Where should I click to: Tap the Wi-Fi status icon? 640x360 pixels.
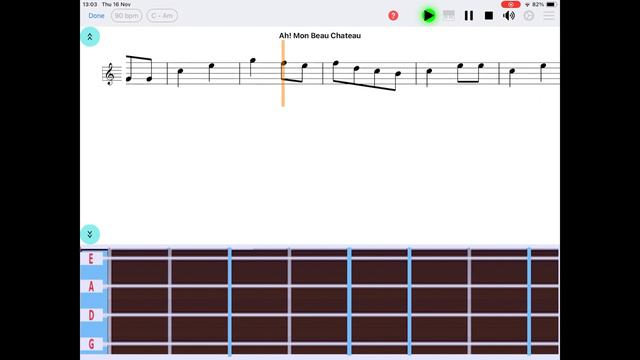527,4
